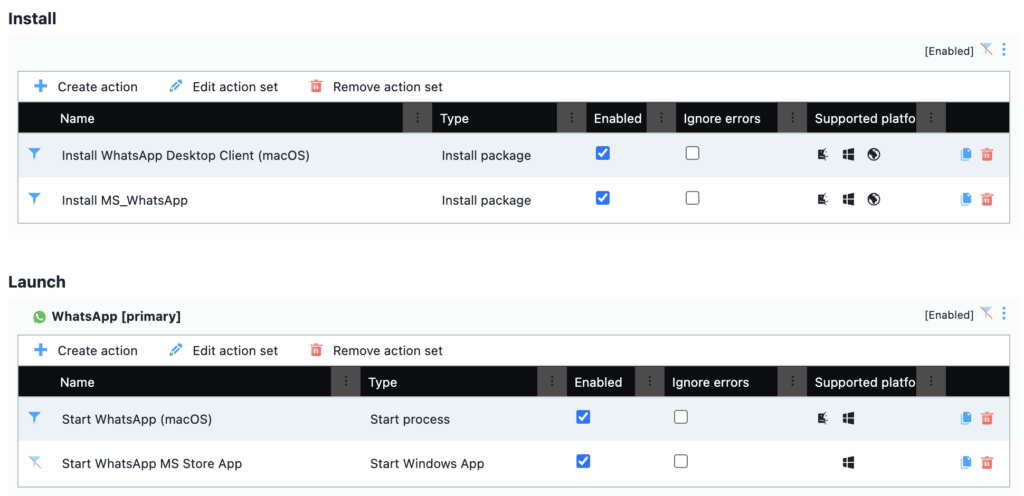Uncheck Enabled for Start WhatsApp (macOS)
Image resolution: width=1024 pixels, height=496 pixels.
583,417
